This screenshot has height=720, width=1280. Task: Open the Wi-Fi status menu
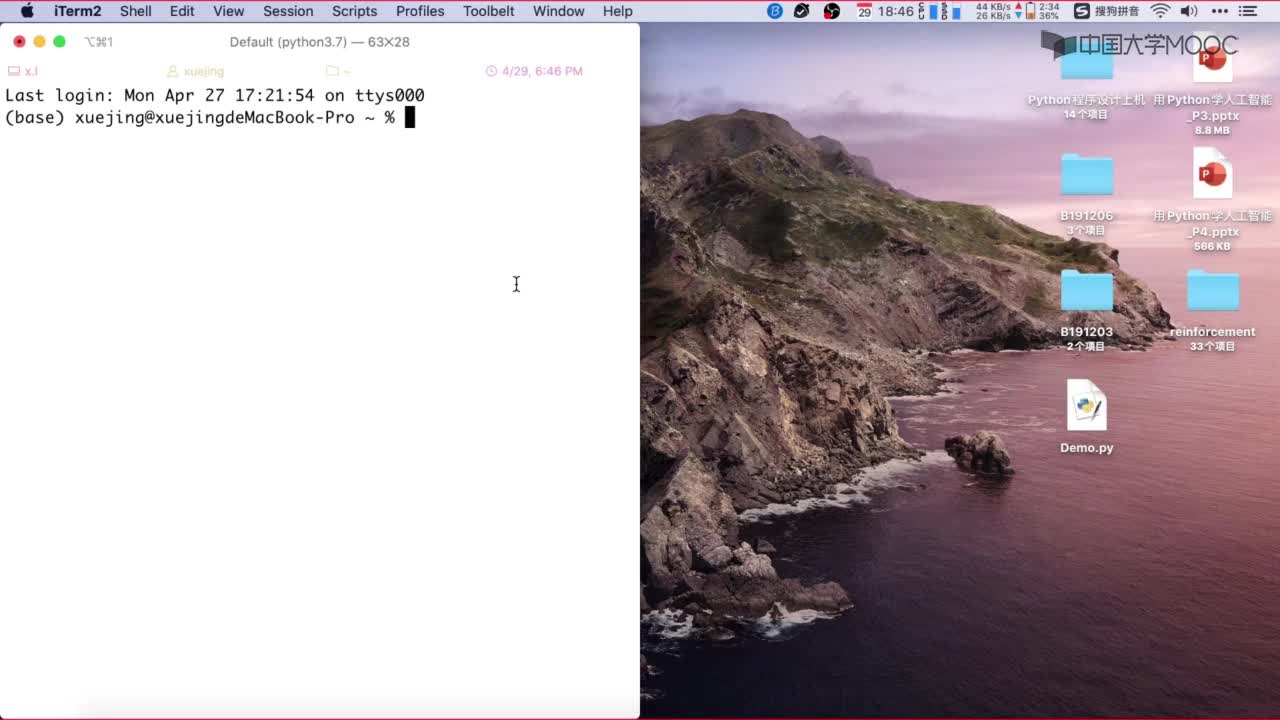pos(1160,11)
